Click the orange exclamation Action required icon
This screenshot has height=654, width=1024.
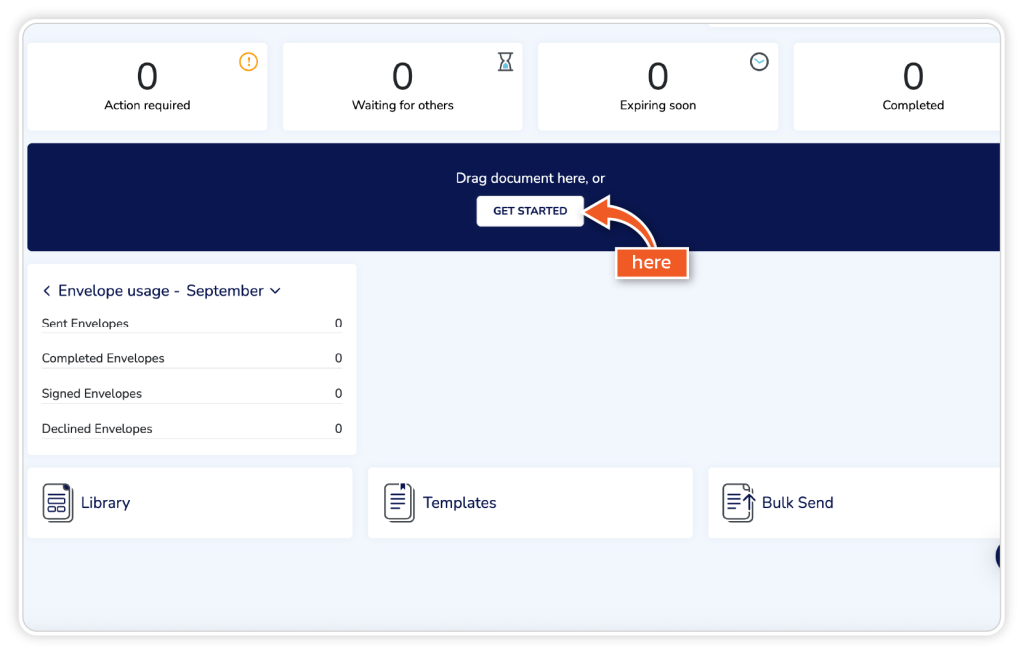(x=248, y=62)
